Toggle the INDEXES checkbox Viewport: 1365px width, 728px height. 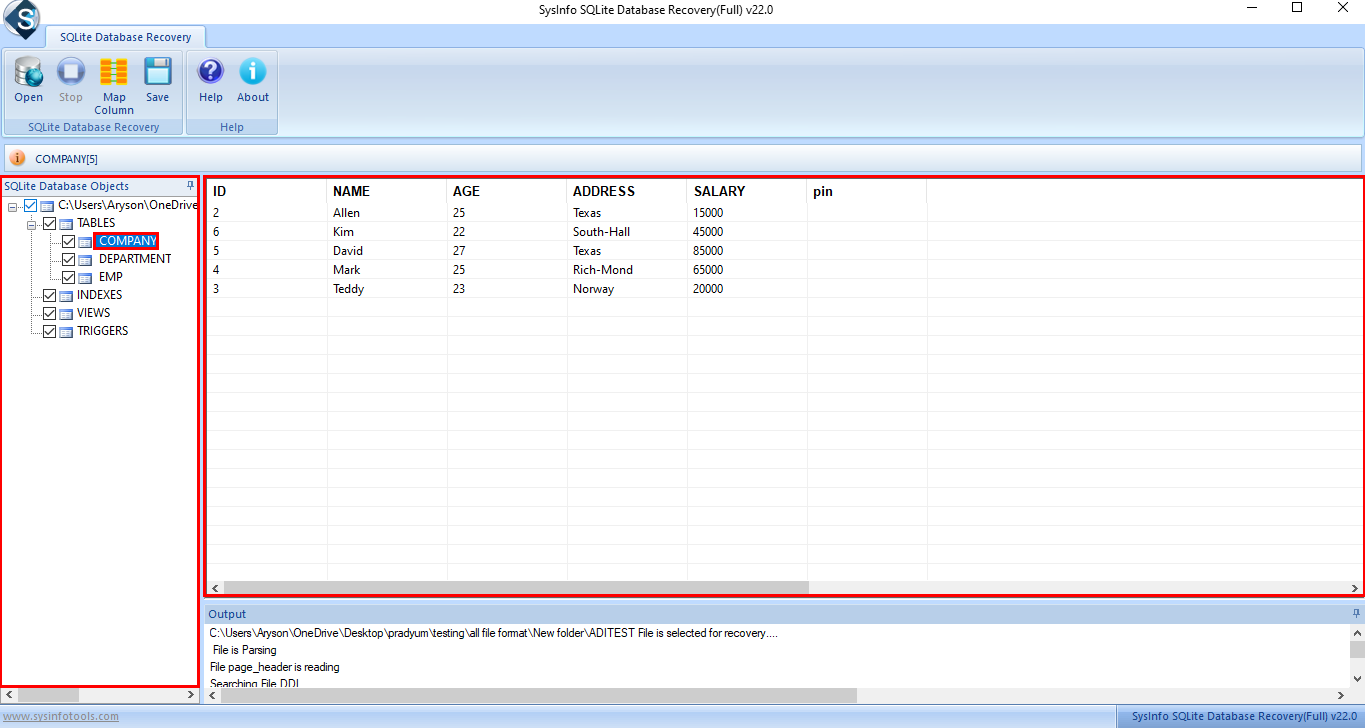pyautogui.click(x=49, y=295)
